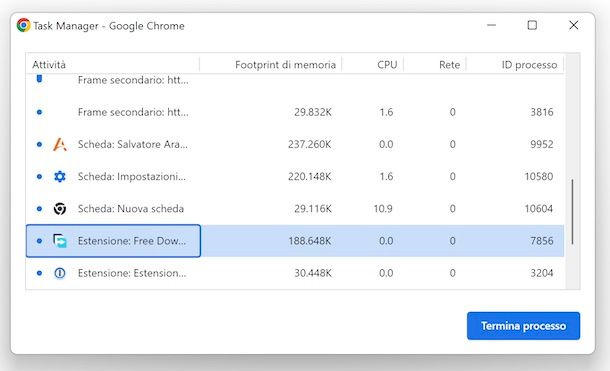
Task: Click the Chrome logo in title bar
Action: pos(23,25)
